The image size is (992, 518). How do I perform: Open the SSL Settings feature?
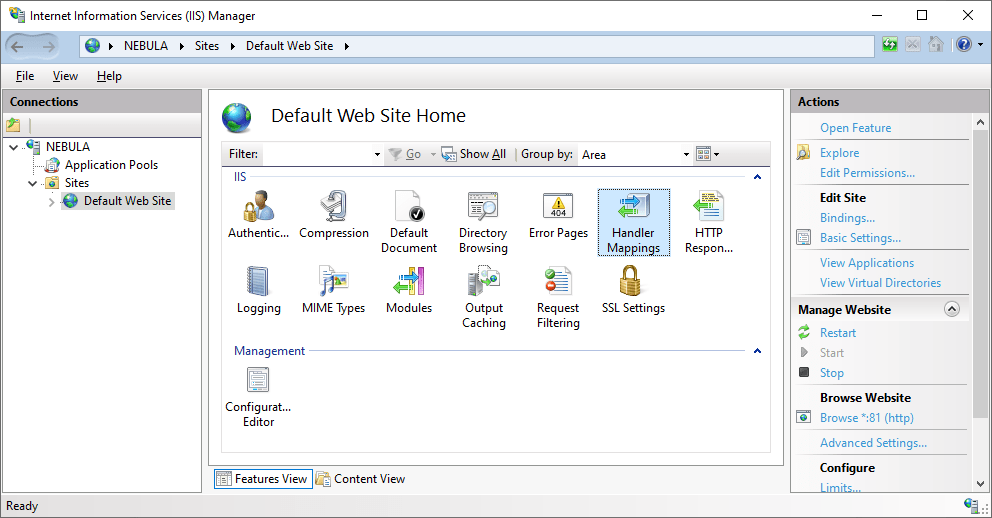[633, 290]
